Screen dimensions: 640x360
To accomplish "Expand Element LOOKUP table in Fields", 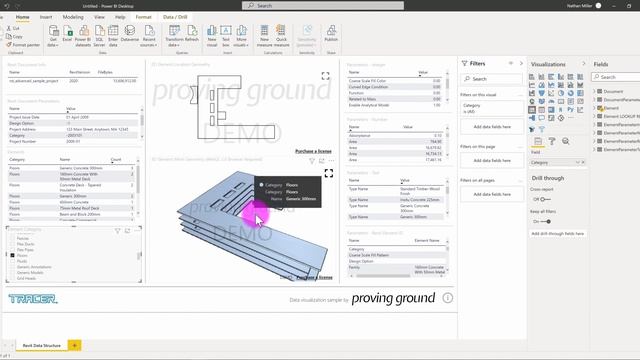I will (594, 116).
